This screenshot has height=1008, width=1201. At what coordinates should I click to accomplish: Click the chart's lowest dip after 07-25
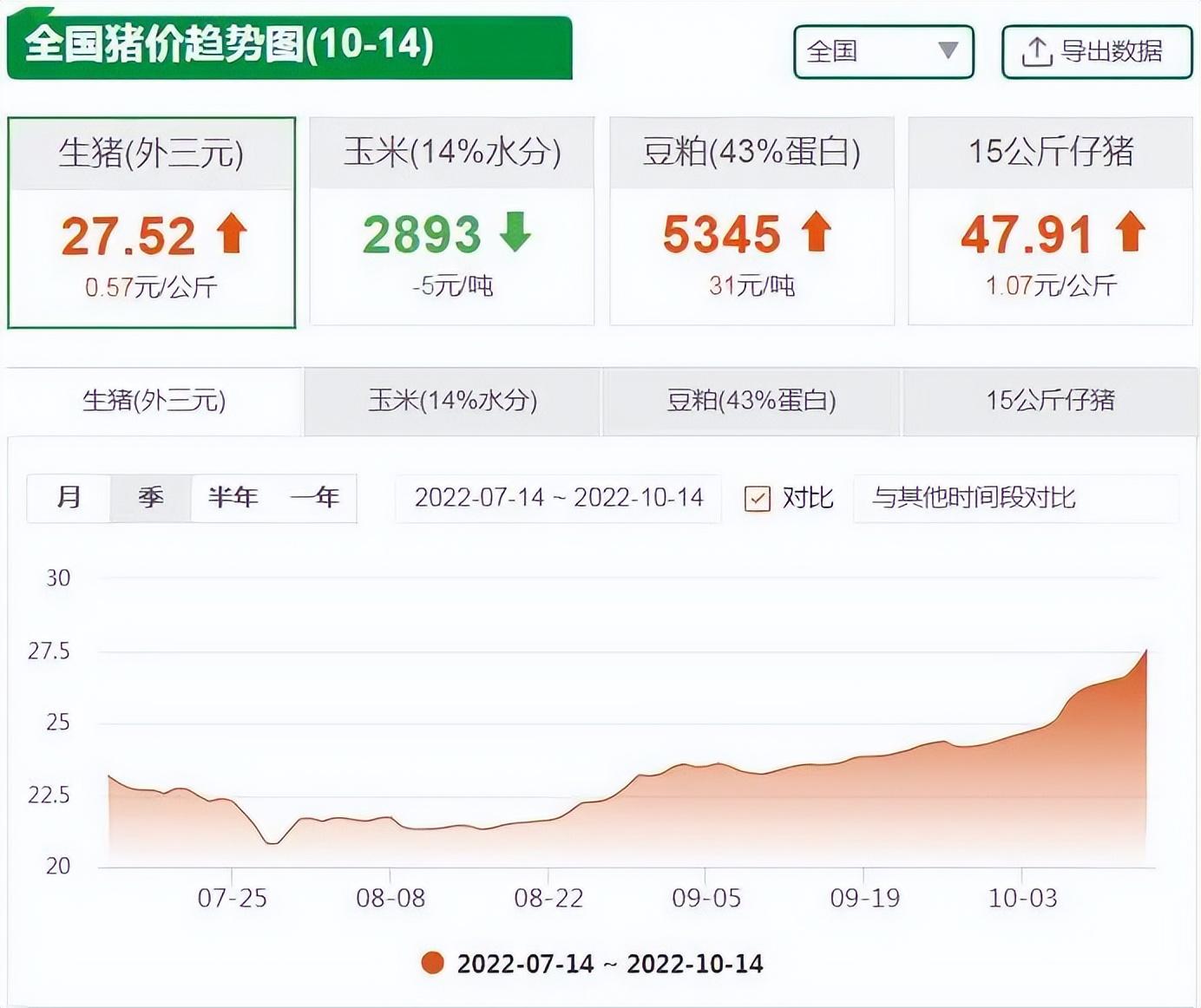pyautogui.click(x=272, y=842)
